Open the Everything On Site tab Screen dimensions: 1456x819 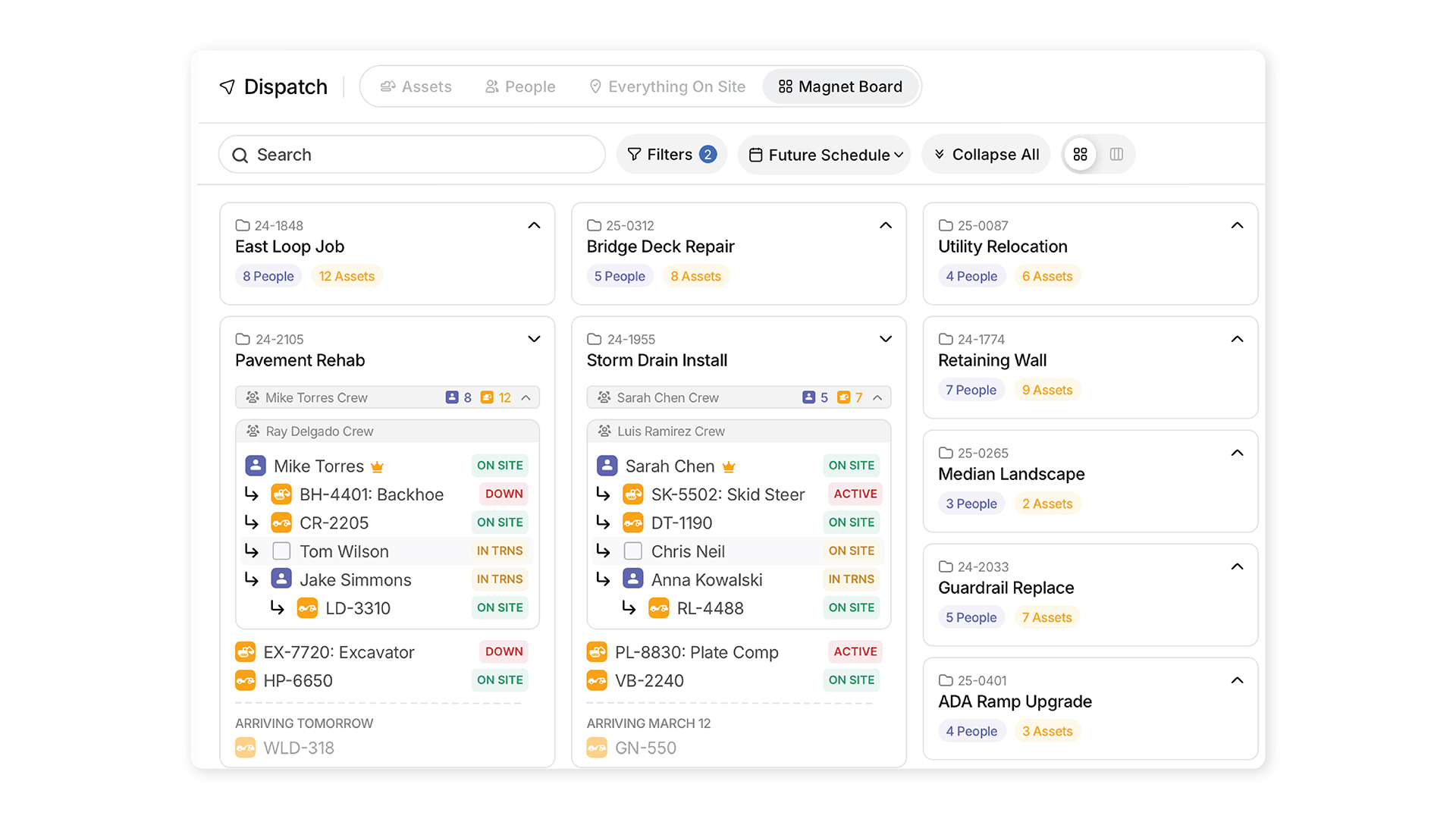[x=667, y=86]
